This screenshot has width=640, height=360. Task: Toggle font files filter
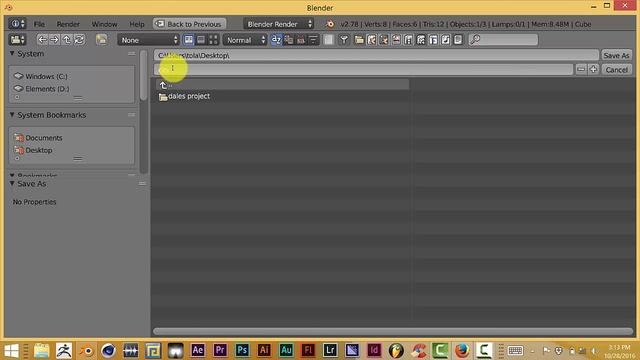click(x=433, y=40)
